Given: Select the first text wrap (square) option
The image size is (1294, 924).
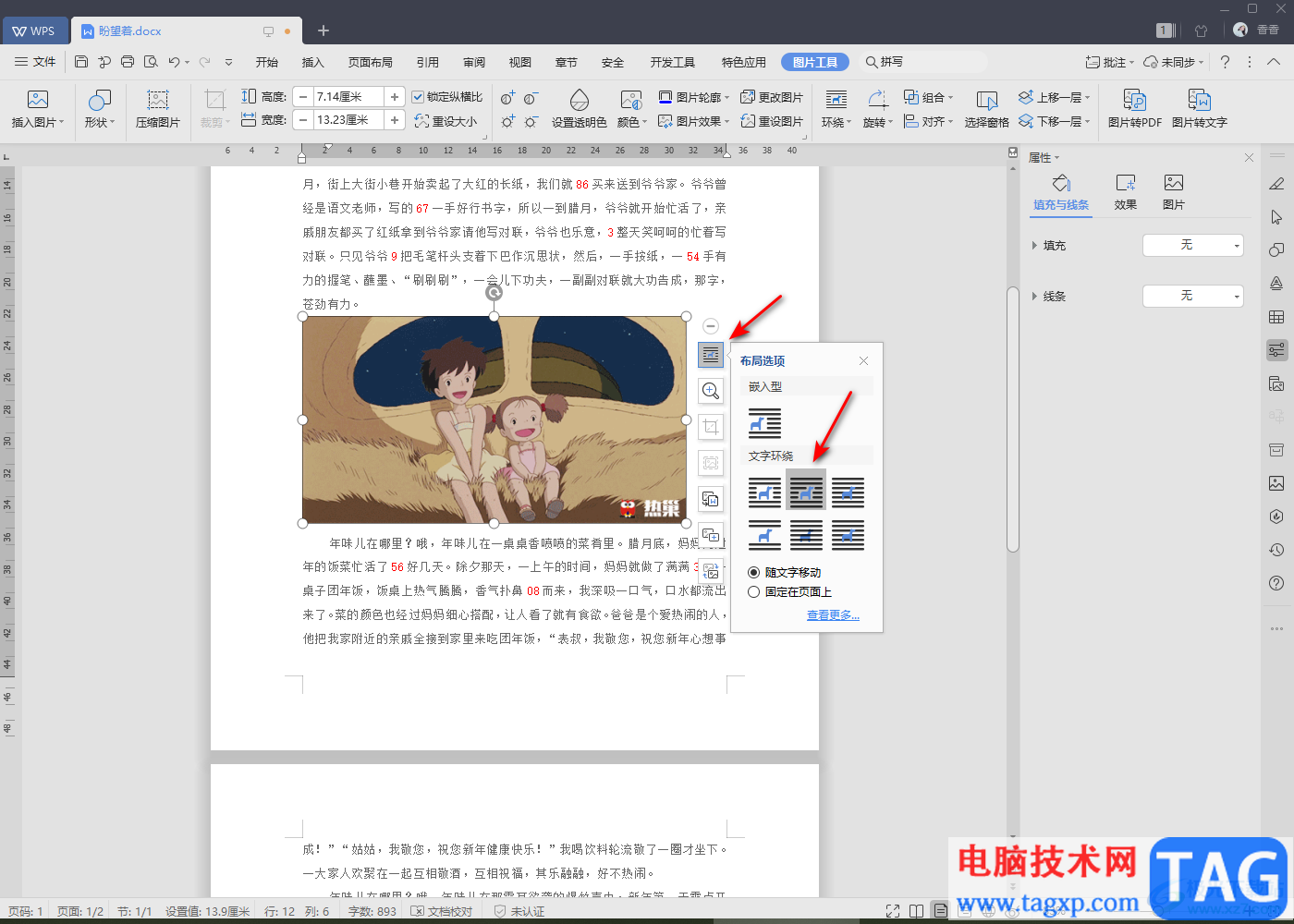Looking at the screenshot, I should pyautogui.click(x=764, y=492).
